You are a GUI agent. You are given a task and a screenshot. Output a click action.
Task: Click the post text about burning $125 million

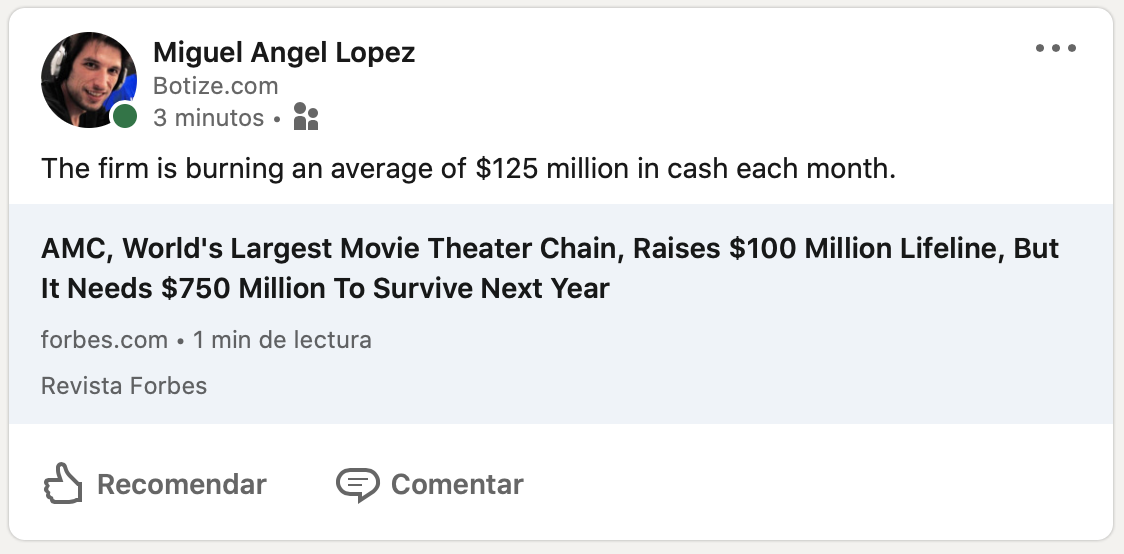tap(468, 168)
